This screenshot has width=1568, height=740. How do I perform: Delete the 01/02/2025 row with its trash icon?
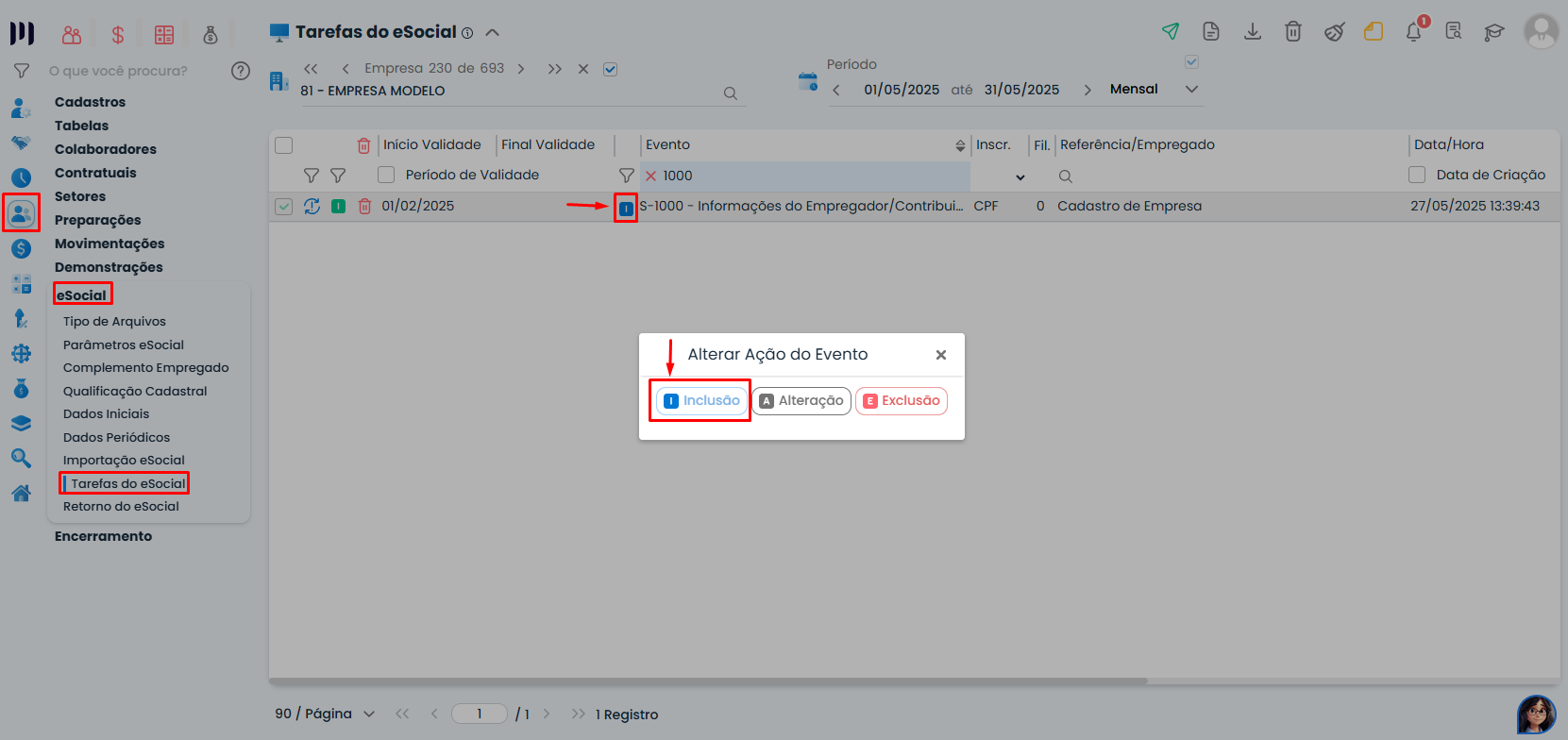(364, 206)
